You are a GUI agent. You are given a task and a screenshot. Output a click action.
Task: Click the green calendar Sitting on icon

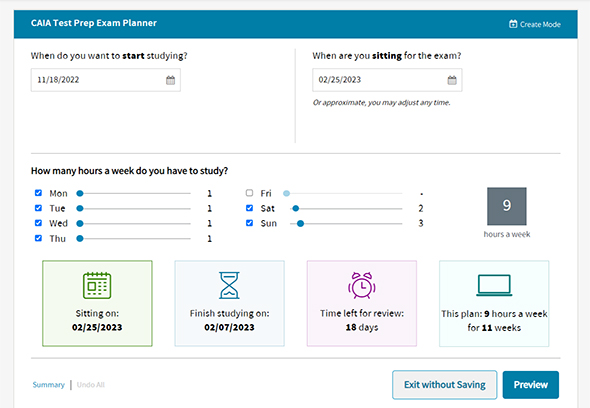click(97, 285)
